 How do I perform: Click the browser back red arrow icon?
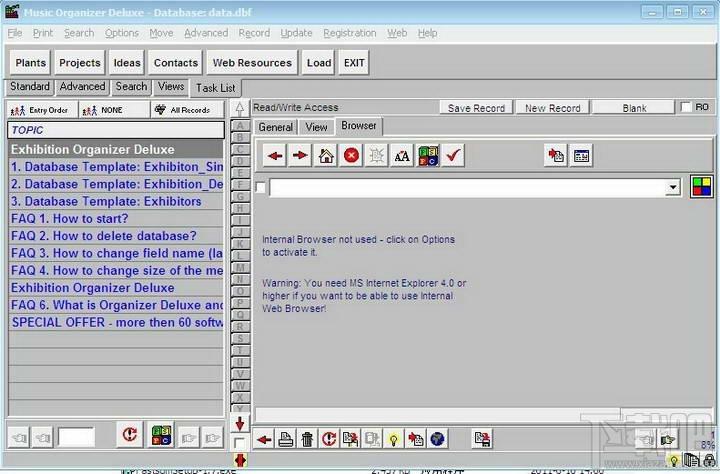275,156
